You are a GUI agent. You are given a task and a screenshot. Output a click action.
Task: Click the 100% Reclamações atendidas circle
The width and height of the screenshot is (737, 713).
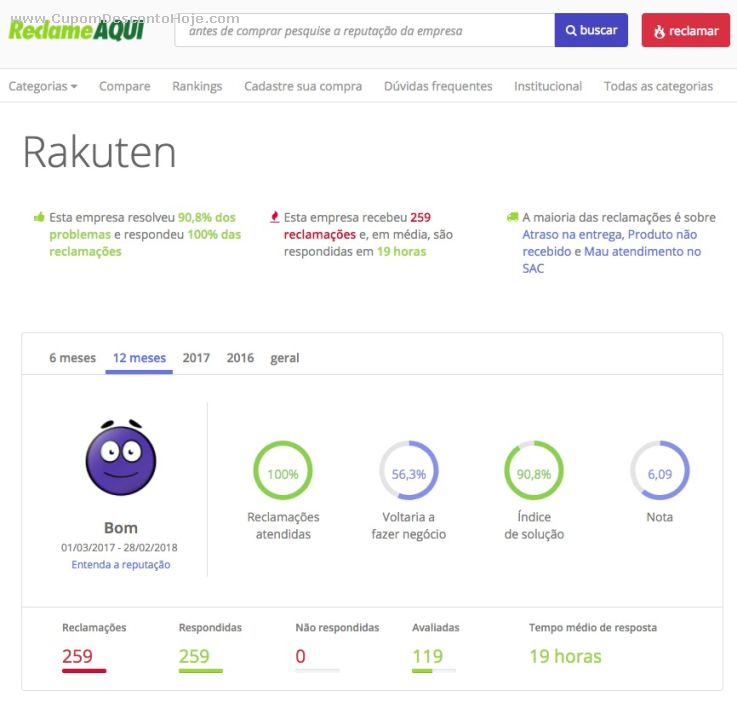[x=283, y=471]
